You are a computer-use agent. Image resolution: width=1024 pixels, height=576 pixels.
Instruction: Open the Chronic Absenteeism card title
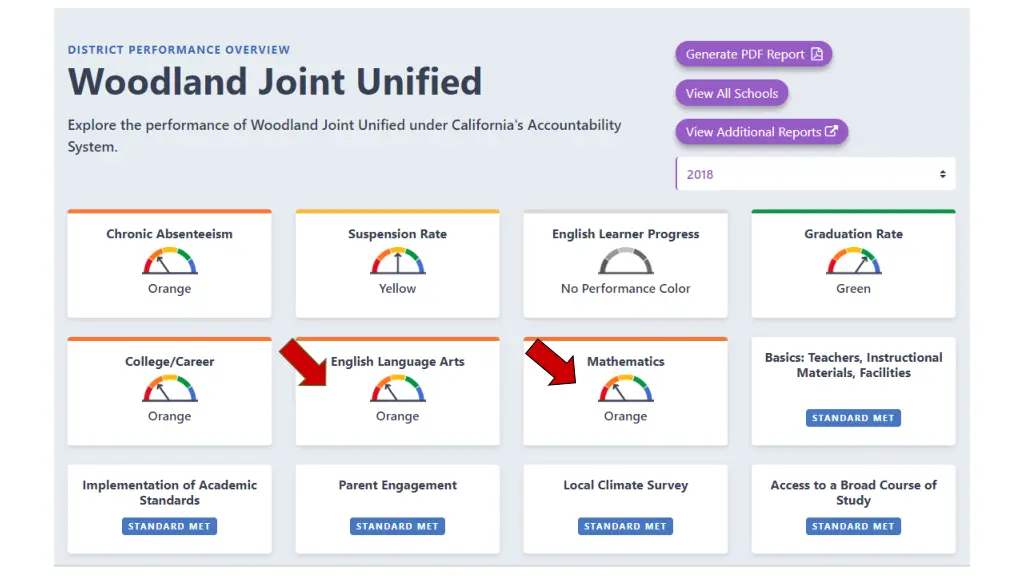[x=169, y=234]
